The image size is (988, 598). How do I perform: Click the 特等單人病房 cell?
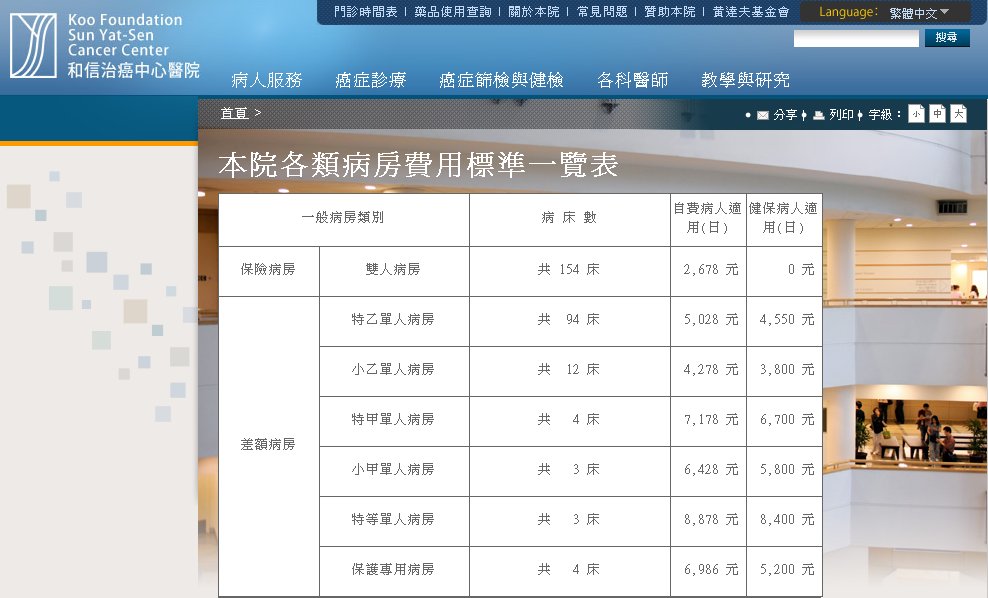point(394,522)
